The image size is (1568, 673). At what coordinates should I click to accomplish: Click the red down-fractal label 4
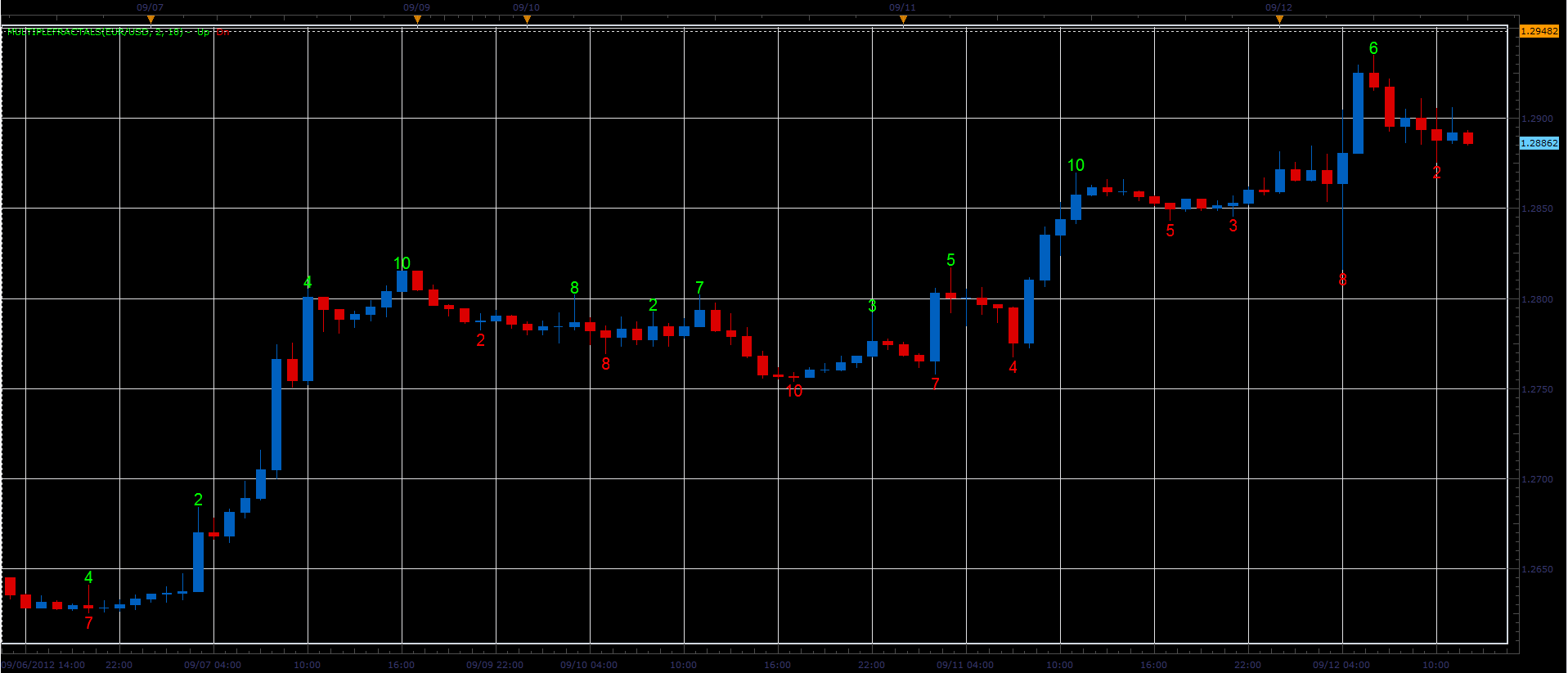click(1013, 367)
